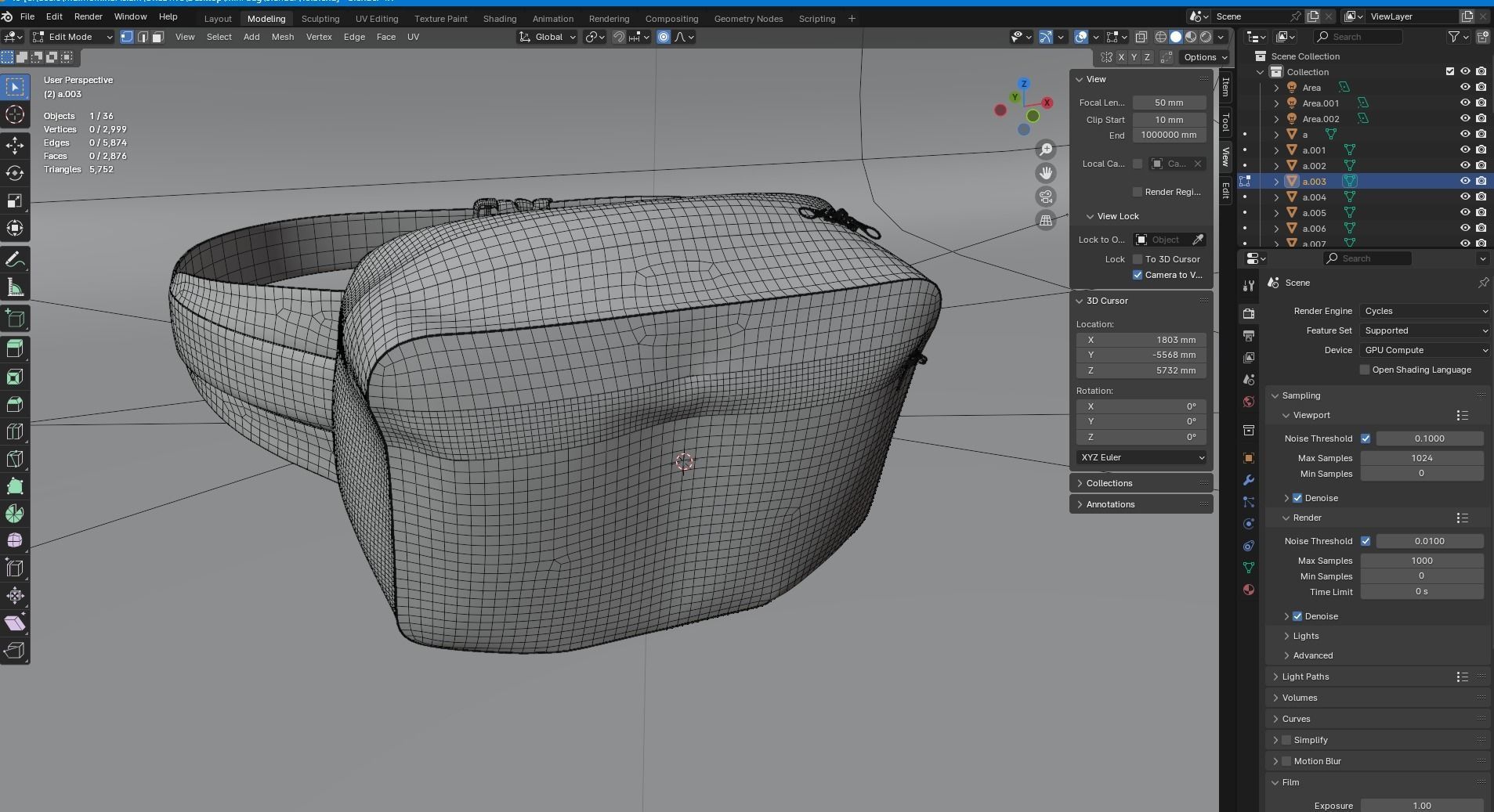Toggle proportional editing in header
This screenshot has width=1494, height=812.
point(664,37)
